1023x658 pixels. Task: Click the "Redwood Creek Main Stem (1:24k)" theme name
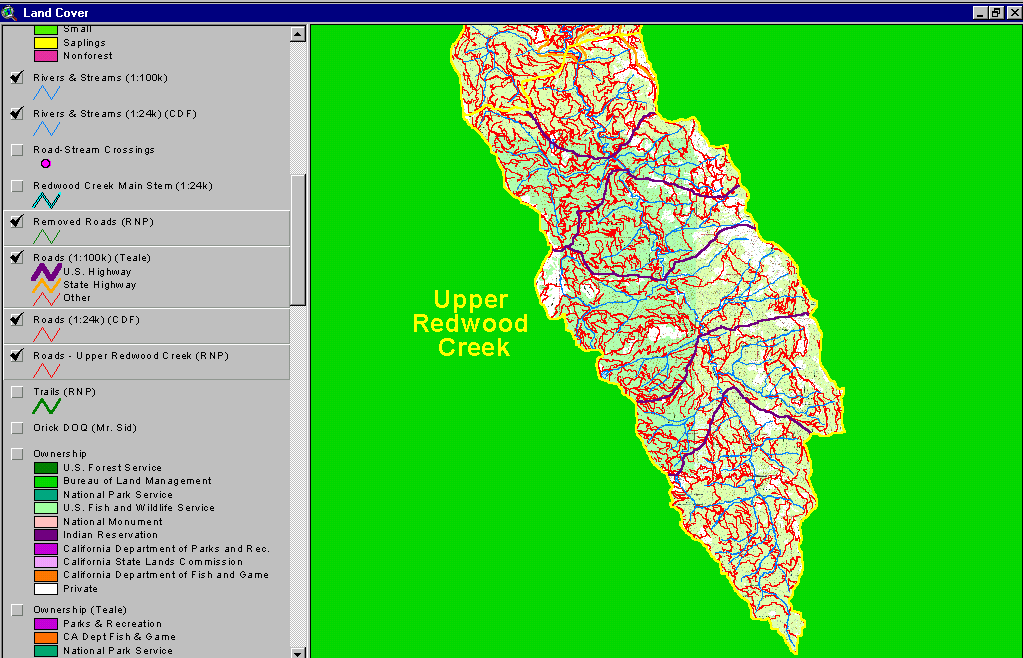point(123,186)
